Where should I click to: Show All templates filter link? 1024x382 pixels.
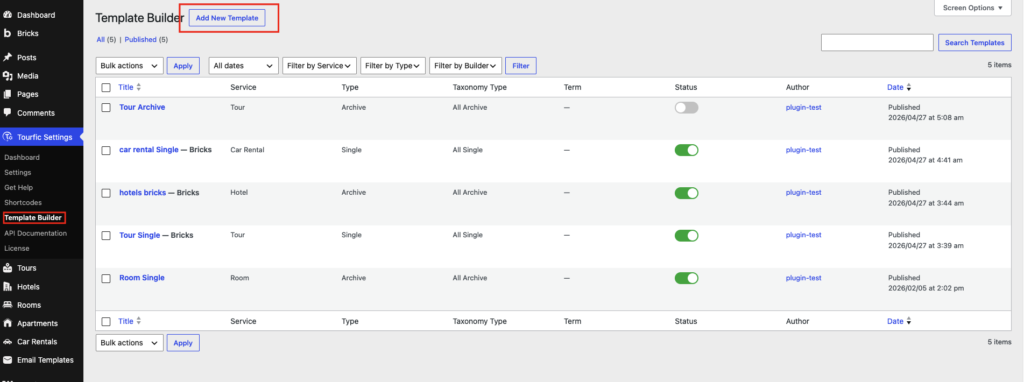pyautogui.click(x=101, y=39)
